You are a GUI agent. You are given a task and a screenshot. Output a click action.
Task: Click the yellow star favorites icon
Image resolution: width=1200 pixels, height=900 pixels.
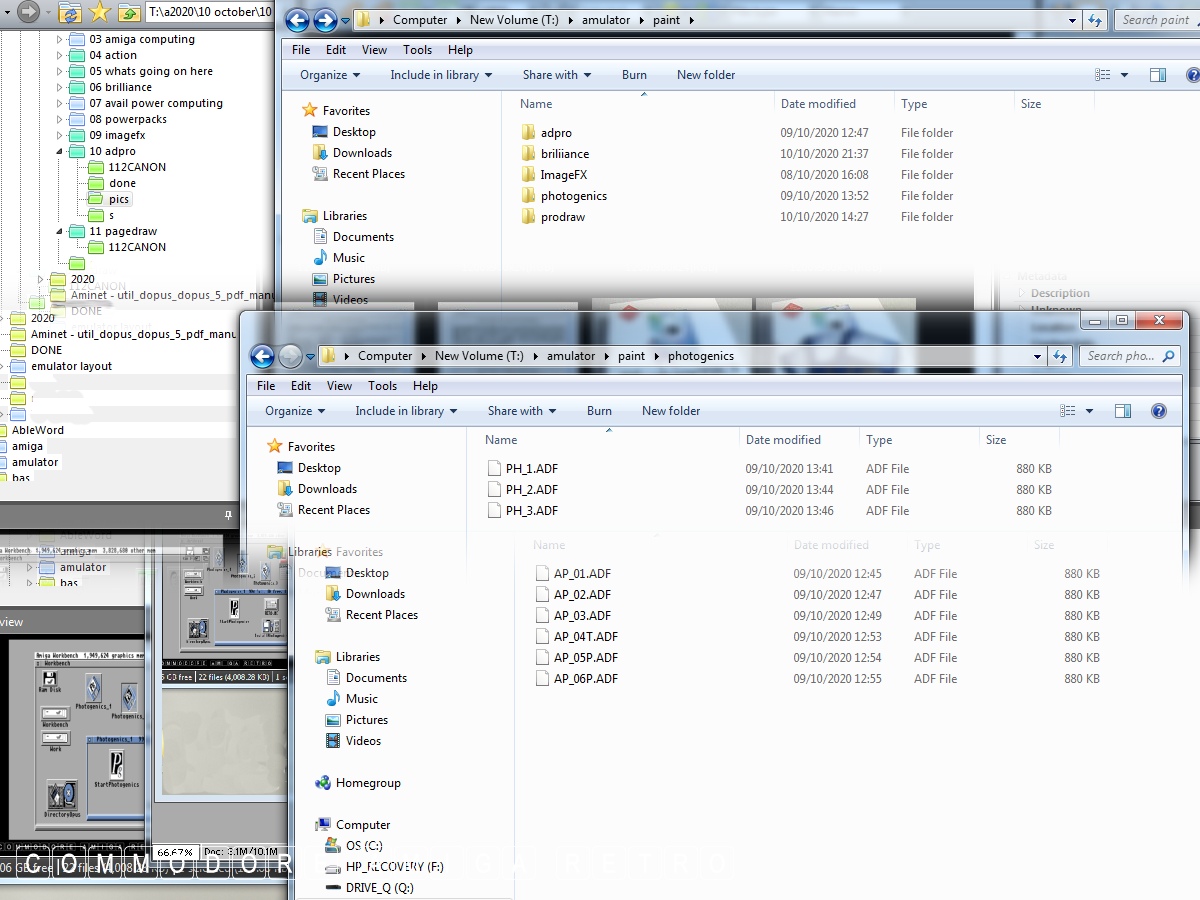point(99,12)
